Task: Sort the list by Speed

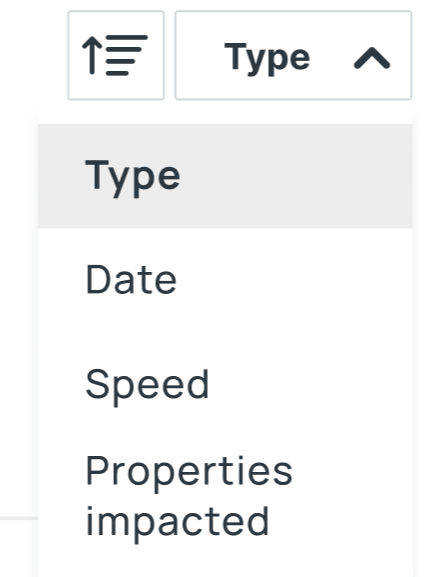Action: (225, 385)
